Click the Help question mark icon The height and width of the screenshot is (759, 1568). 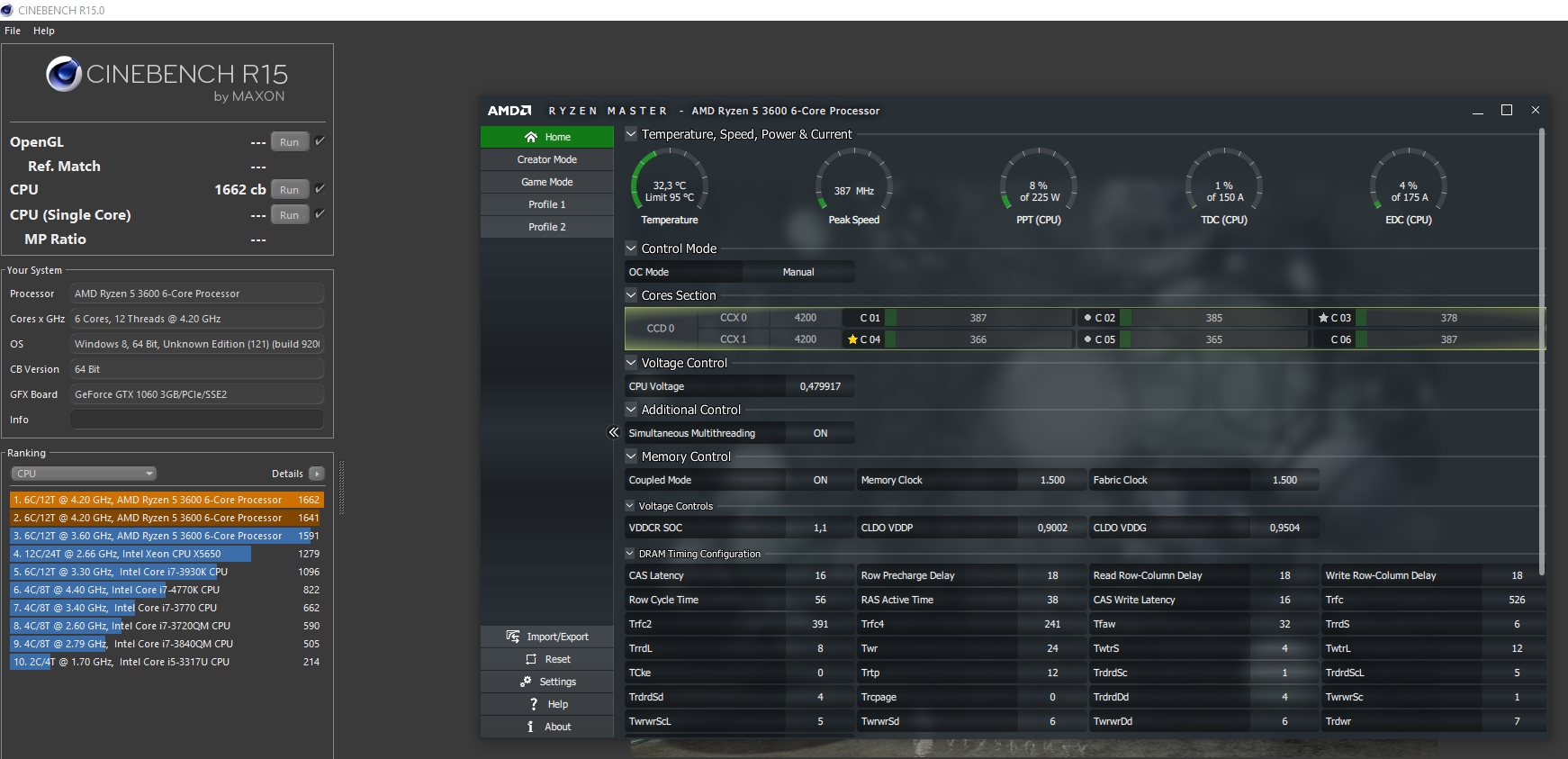[x=534, y=704]
